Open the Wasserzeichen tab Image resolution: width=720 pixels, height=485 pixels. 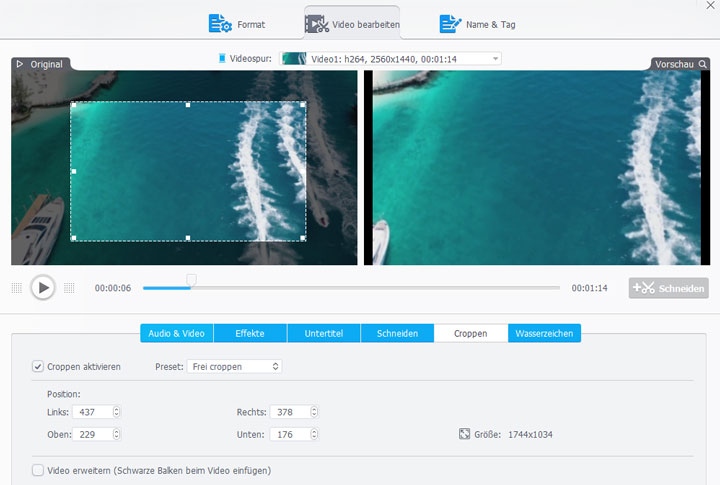(x=544, y=333)
